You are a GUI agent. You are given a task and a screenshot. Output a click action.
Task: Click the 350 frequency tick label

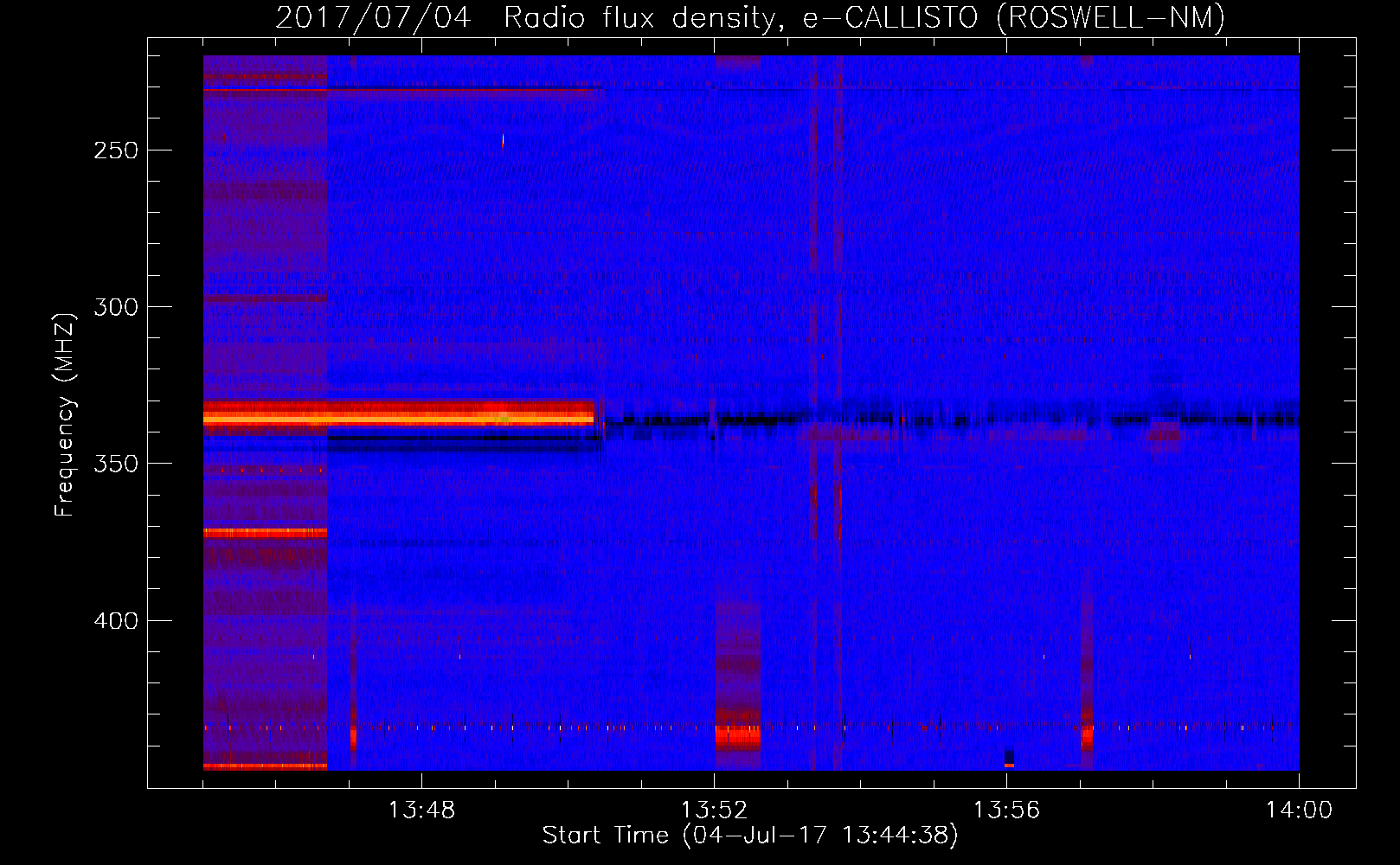tap(116, 464)
